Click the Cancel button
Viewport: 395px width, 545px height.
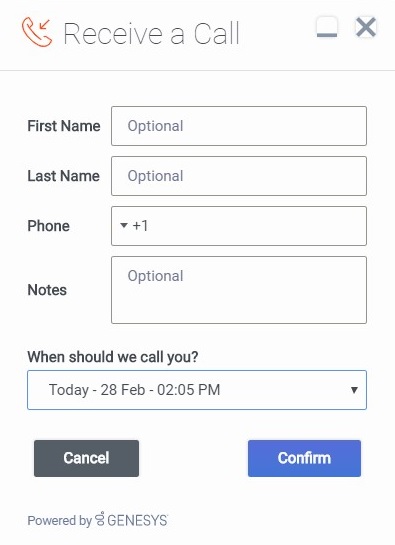tap(86, 458)
